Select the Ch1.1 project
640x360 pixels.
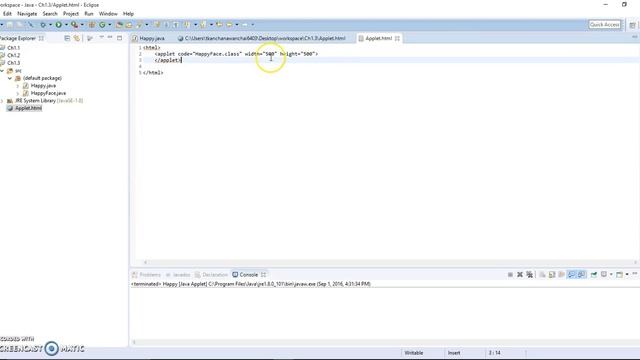13,48
